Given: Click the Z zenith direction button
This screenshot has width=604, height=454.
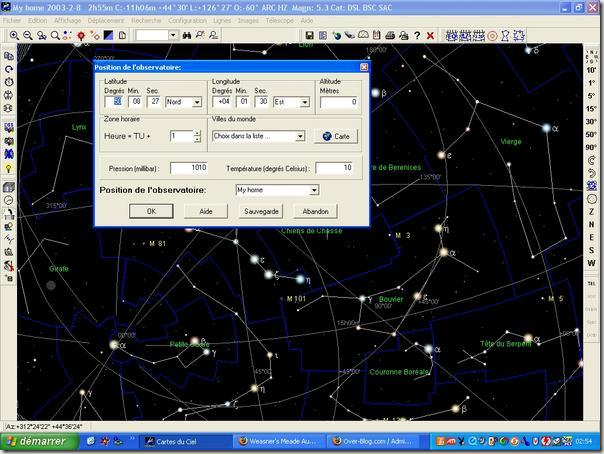Looking at the screenshot, I should 591,211.
